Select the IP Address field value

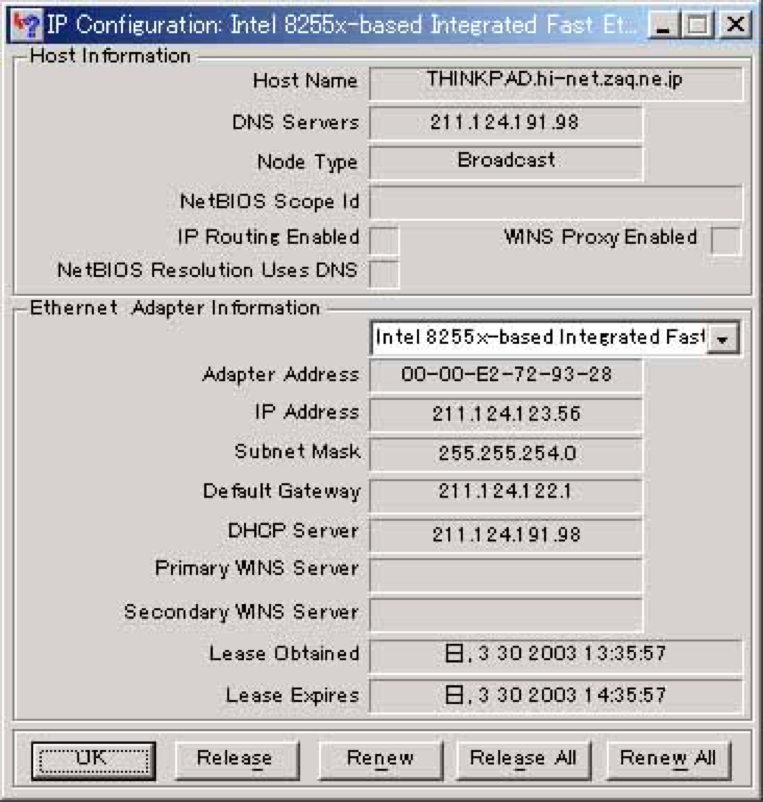coord(505,414)
